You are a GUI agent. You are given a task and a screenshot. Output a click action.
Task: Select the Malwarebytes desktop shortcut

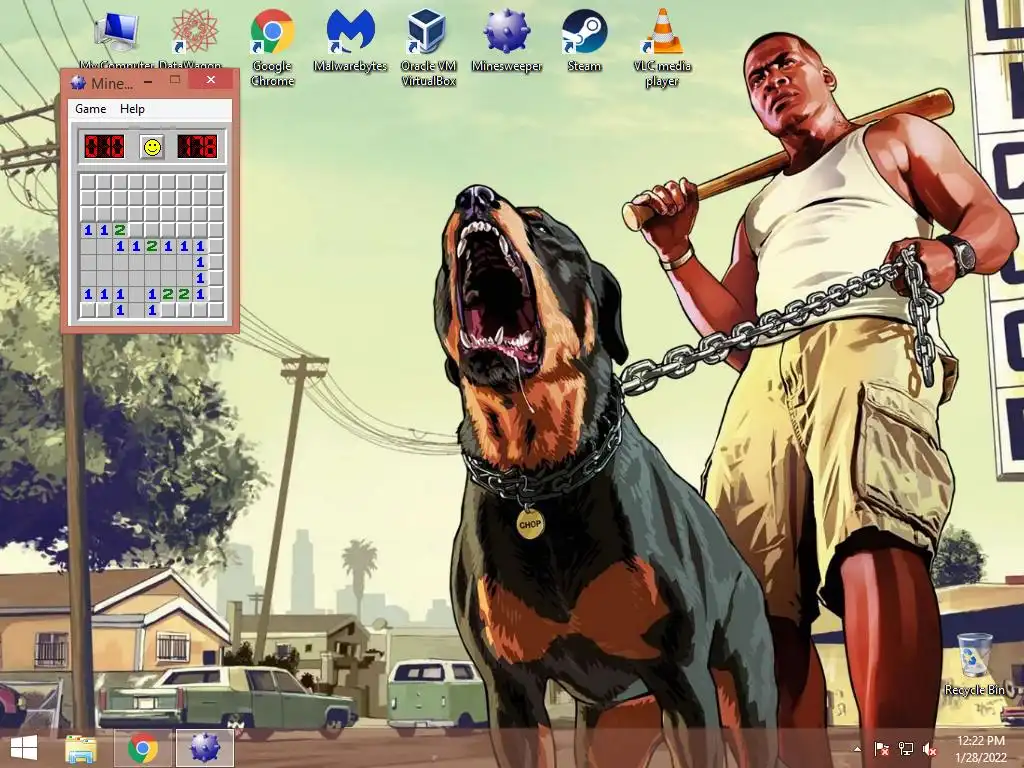coord(350,40)
